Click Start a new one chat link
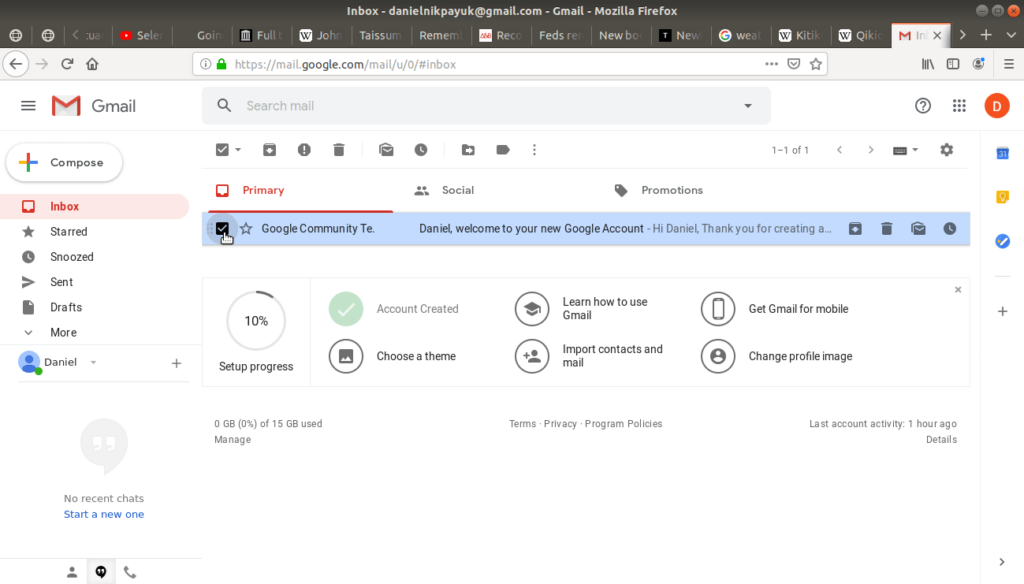This screenshot has height=584, width=1024. coord(104,514)
